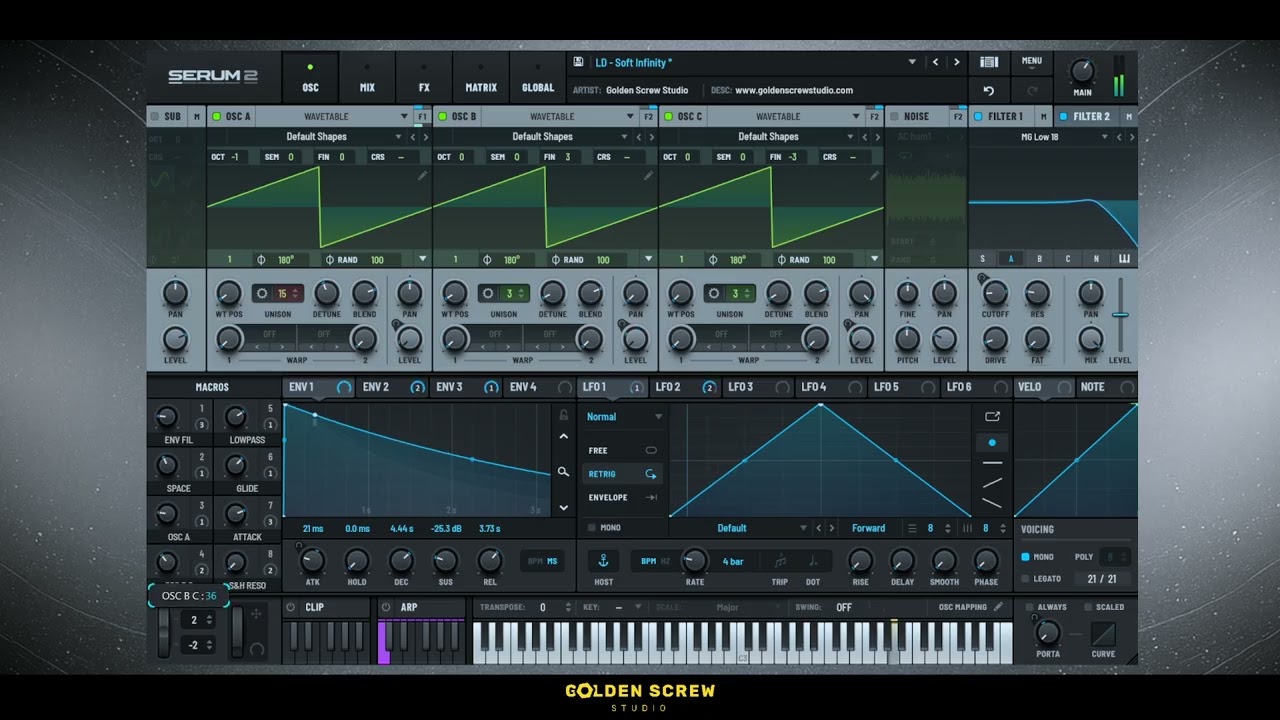Zoom the ENV 1 display with magnifier

pyautogui.click(x=563, y=472)
